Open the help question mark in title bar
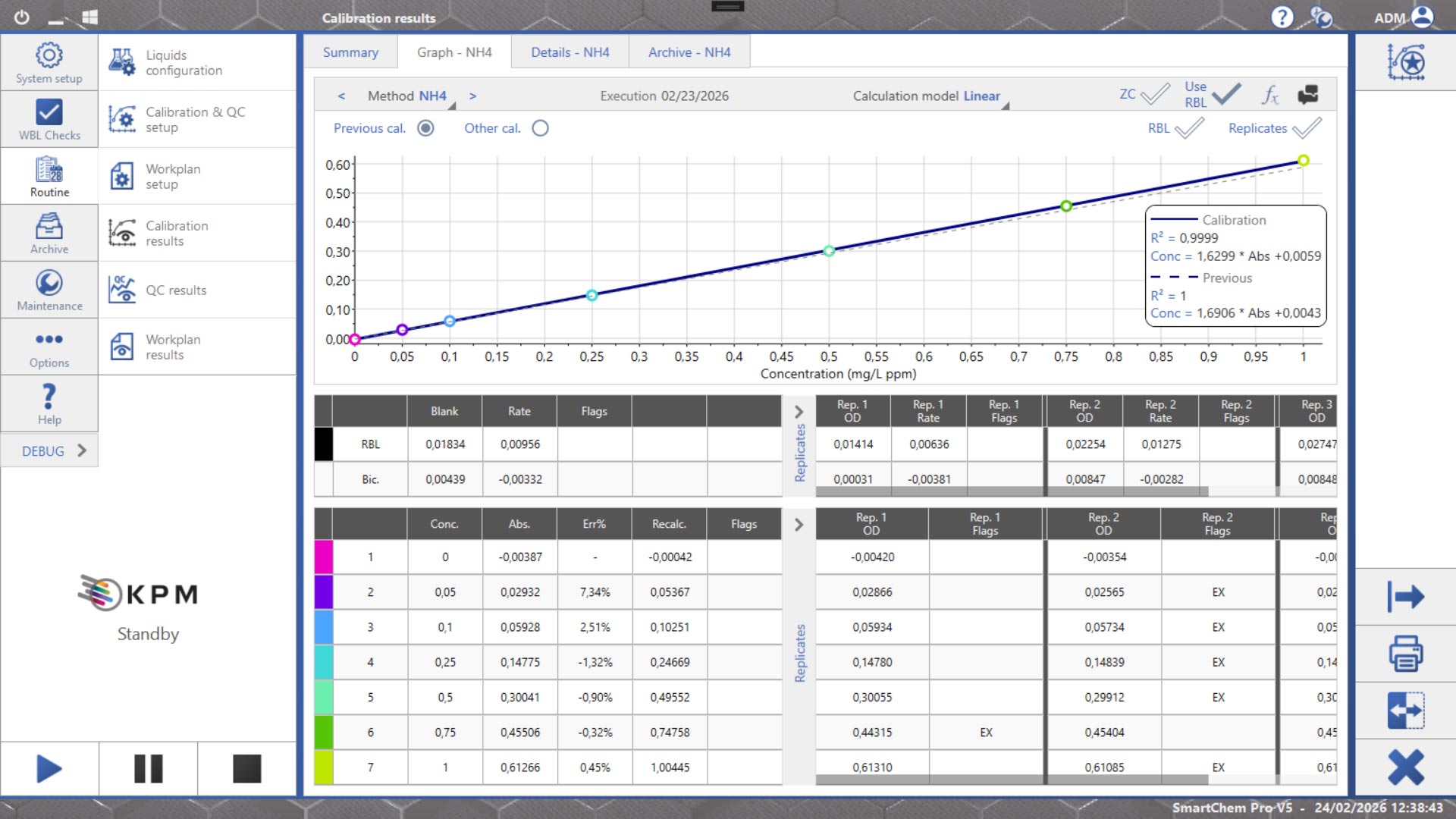Image resolution: width=1456 pixels, height=819 pixels. pyautogui.click(x=1282, y=17)
